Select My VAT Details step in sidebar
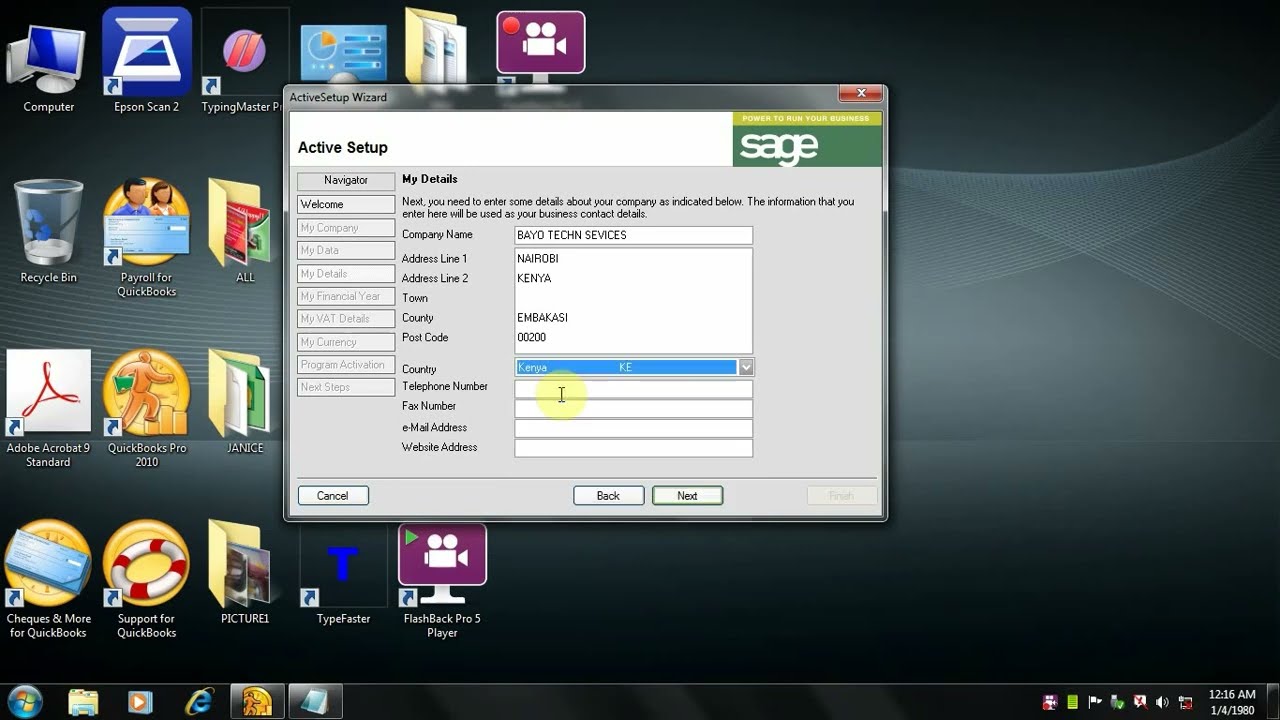 346,319
